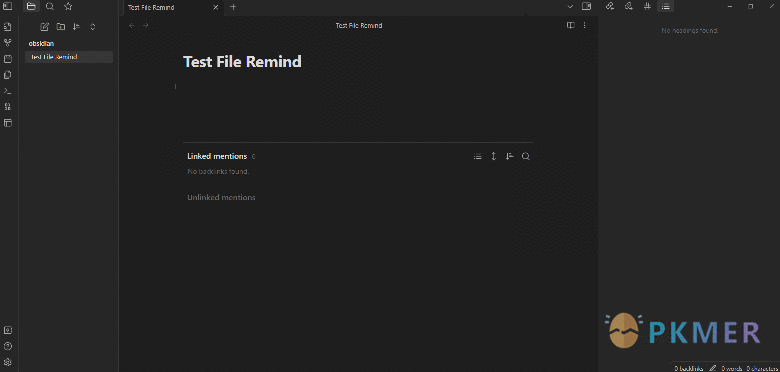This screenshot has width=780, height=372.
Task: Show the backlinks search filter
Action: [x=525, y=156]
